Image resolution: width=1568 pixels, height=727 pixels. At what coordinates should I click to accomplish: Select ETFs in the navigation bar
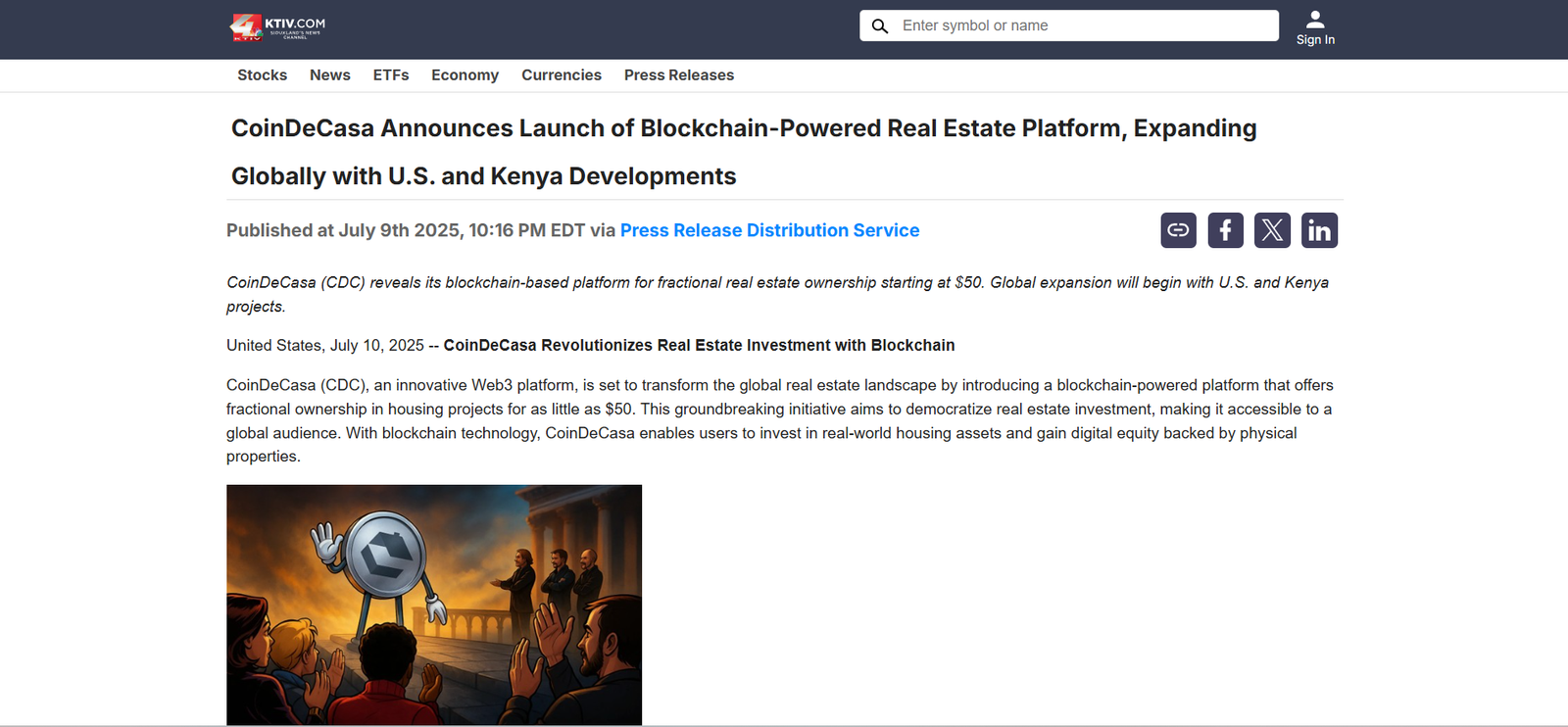(x=390, y=75)
